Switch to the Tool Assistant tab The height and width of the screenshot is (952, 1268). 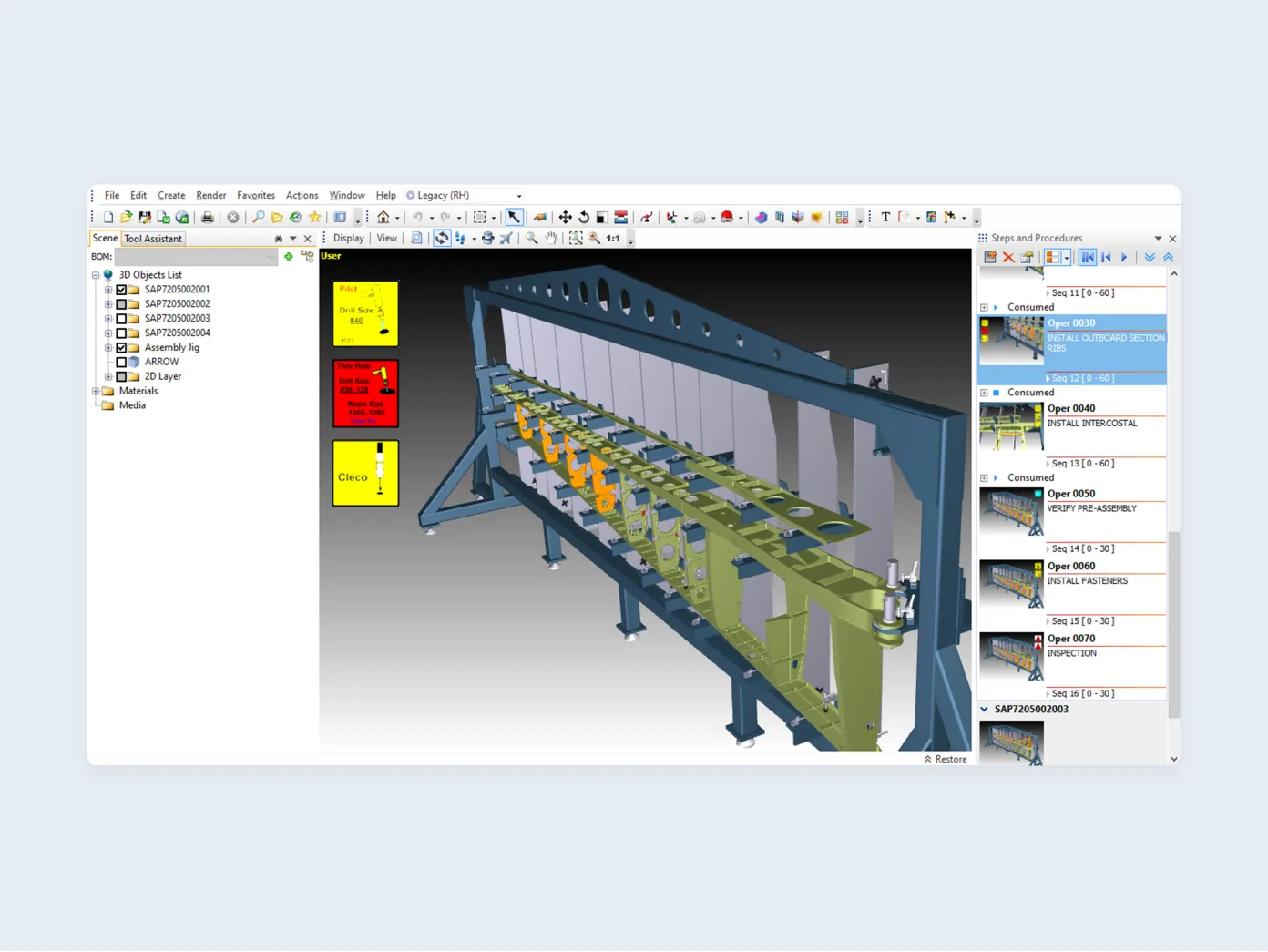click(153, 239)
